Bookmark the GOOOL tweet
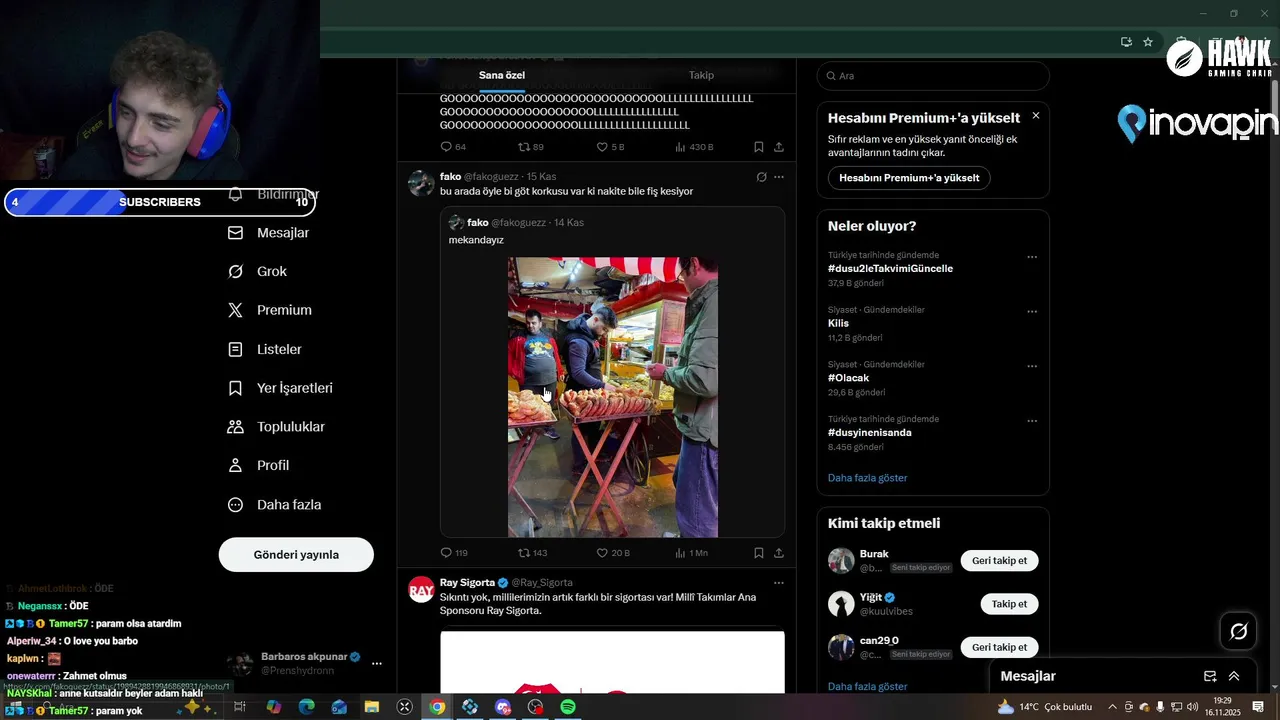 tap(759, 147)
